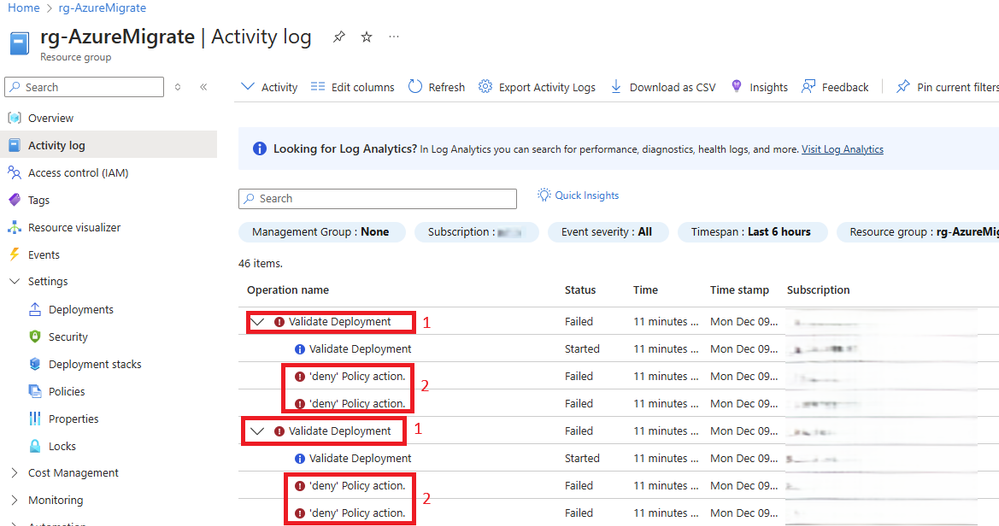Viewport: 999px width, 526px height.
Task: Open the Timespan Last 6 hours filter
Action: point(752,232)
